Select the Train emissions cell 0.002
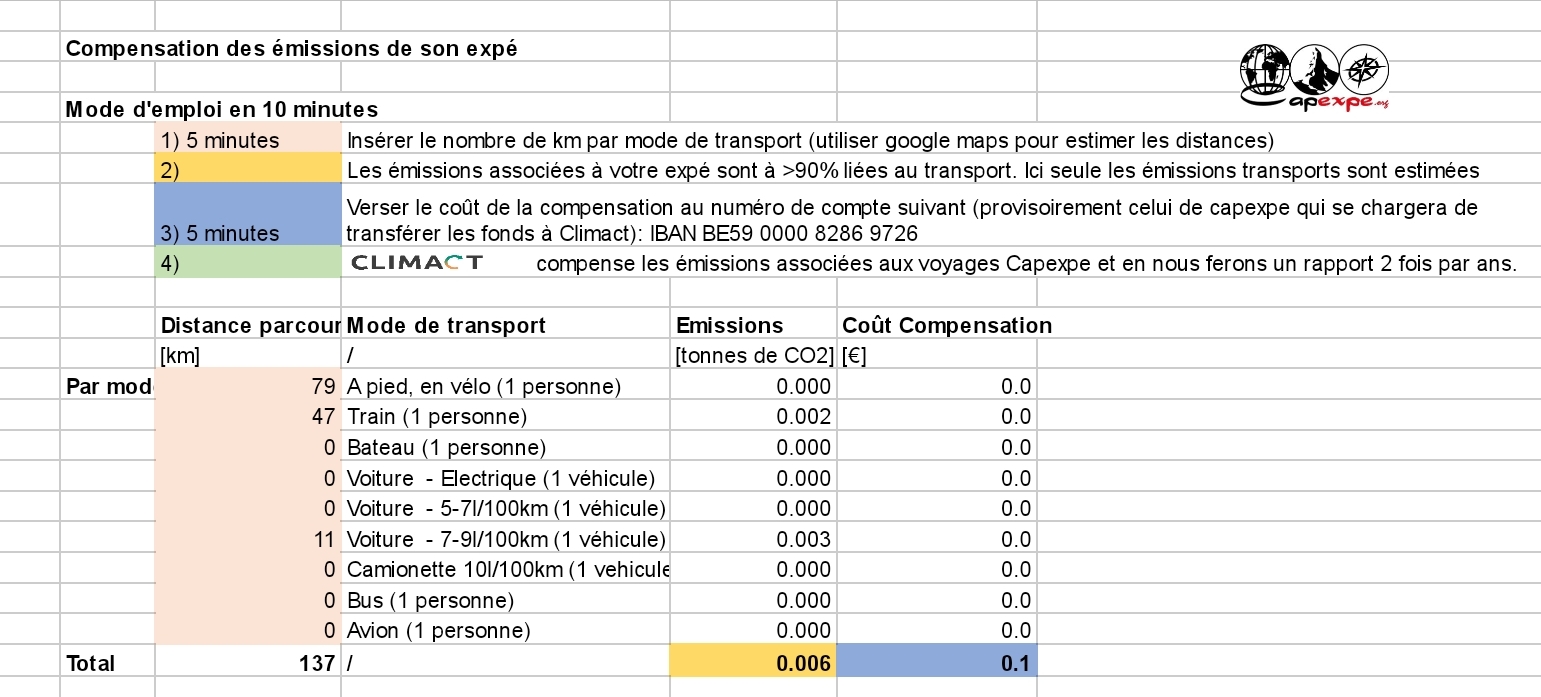Image resolution: width=1541 pixels, height=697 pixels. [x=753, y=417]
